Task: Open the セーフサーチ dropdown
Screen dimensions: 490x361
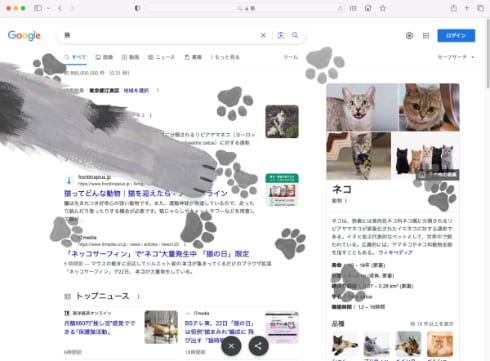Action: [456, 57]
